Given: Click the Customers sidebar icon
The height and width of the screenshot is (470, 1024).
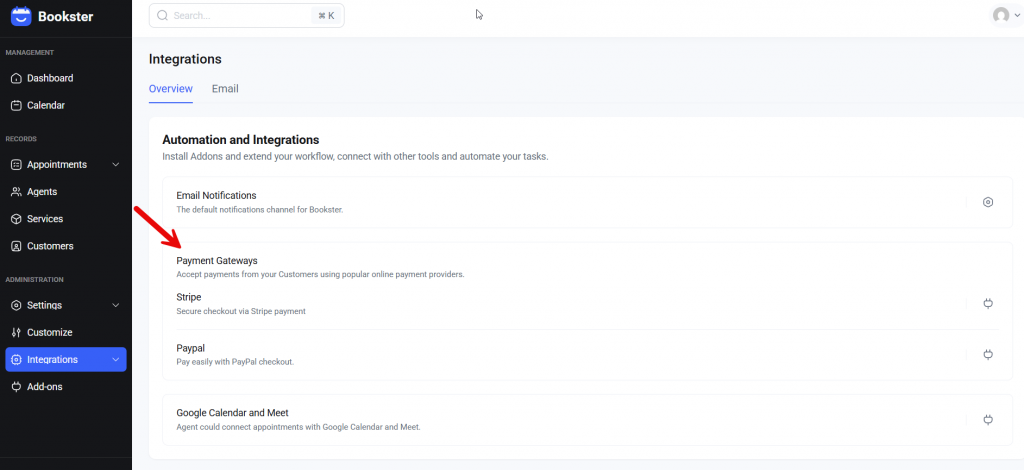Looking at the screenshot, I should point(16,246).
